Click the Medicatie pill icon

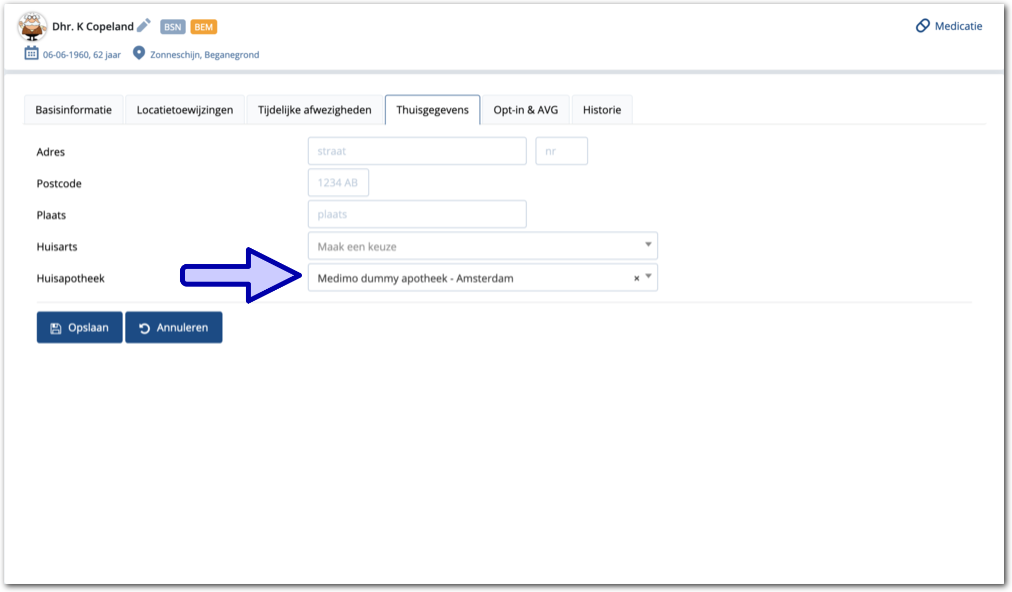coord(922,26)
